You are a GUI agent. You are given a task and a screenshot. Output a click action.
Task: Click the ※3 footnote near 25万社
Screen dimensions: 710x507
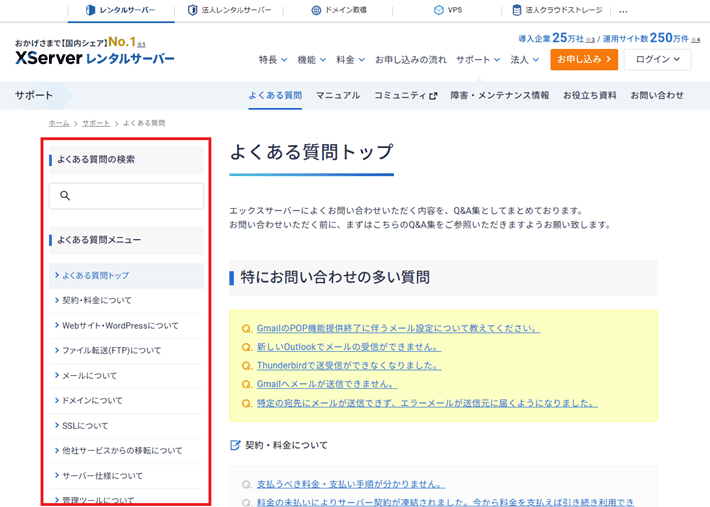click(590, 40)
